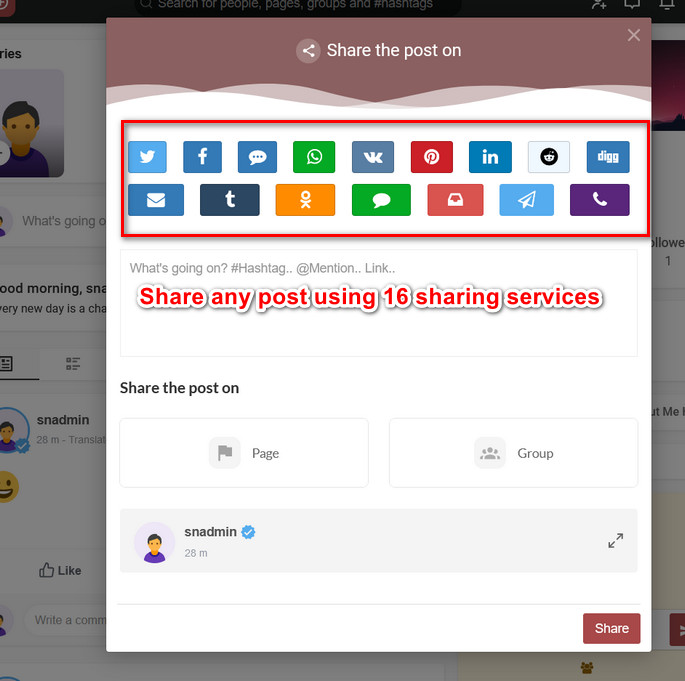The image size is (685, 681).
Task: Share the post on VK
Action: 373,157
